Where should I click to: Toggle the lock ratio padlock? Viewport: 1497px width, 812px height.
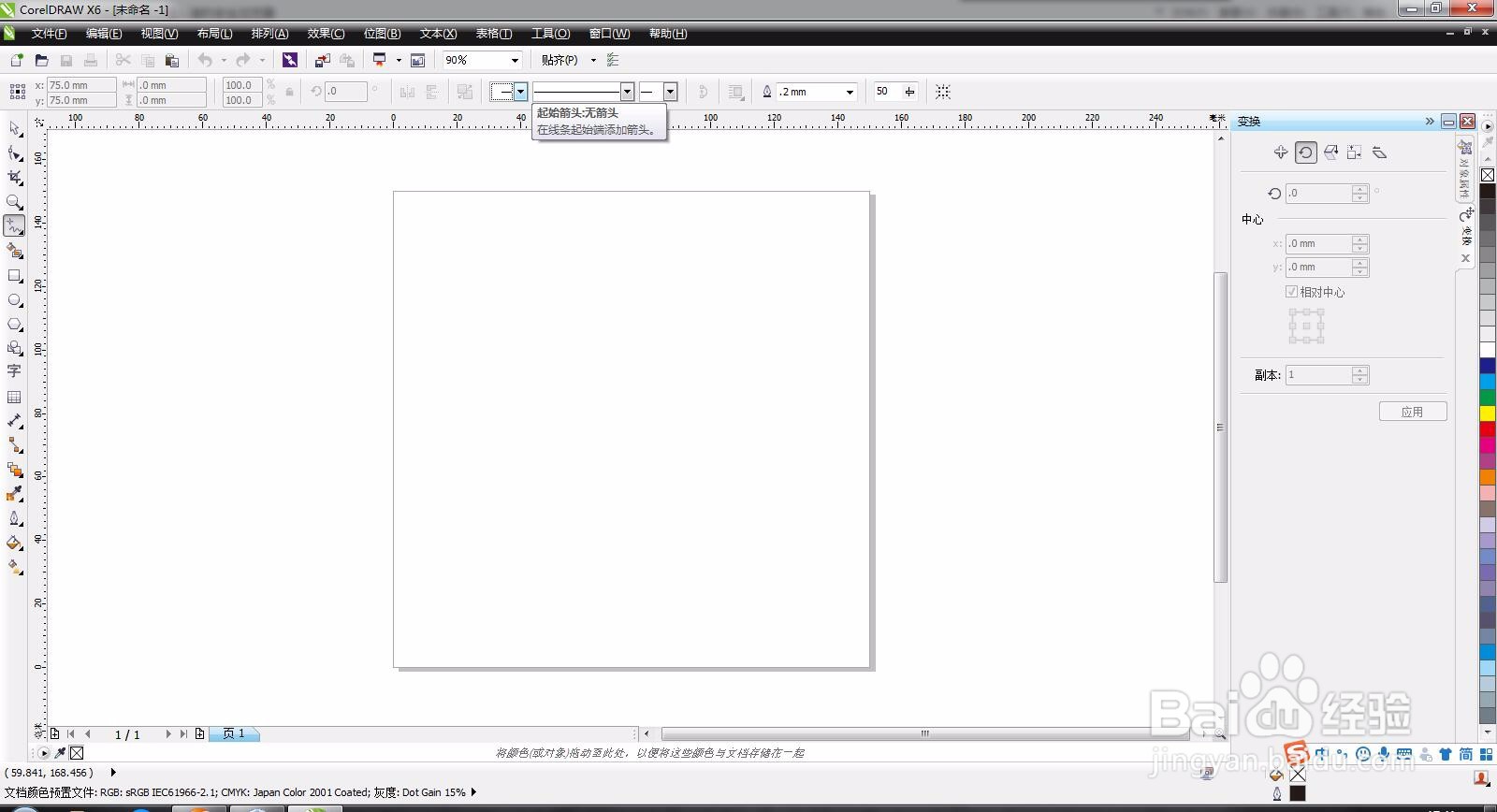[x=289, y=92]
